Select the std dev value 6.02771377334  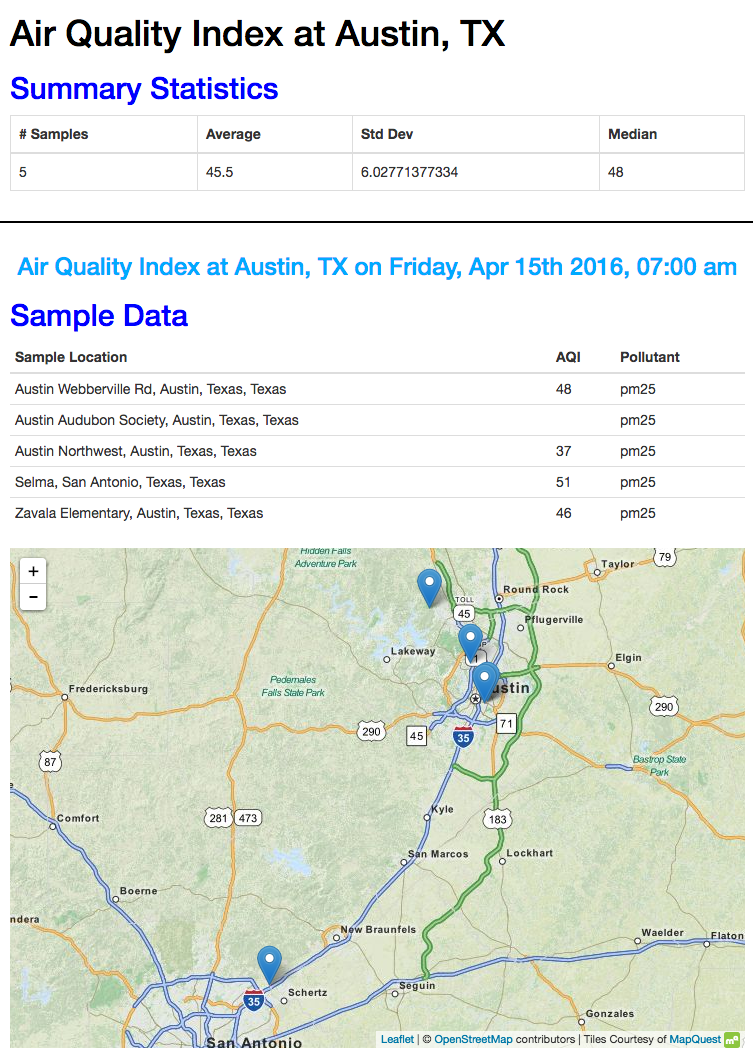tap(410, 172)
